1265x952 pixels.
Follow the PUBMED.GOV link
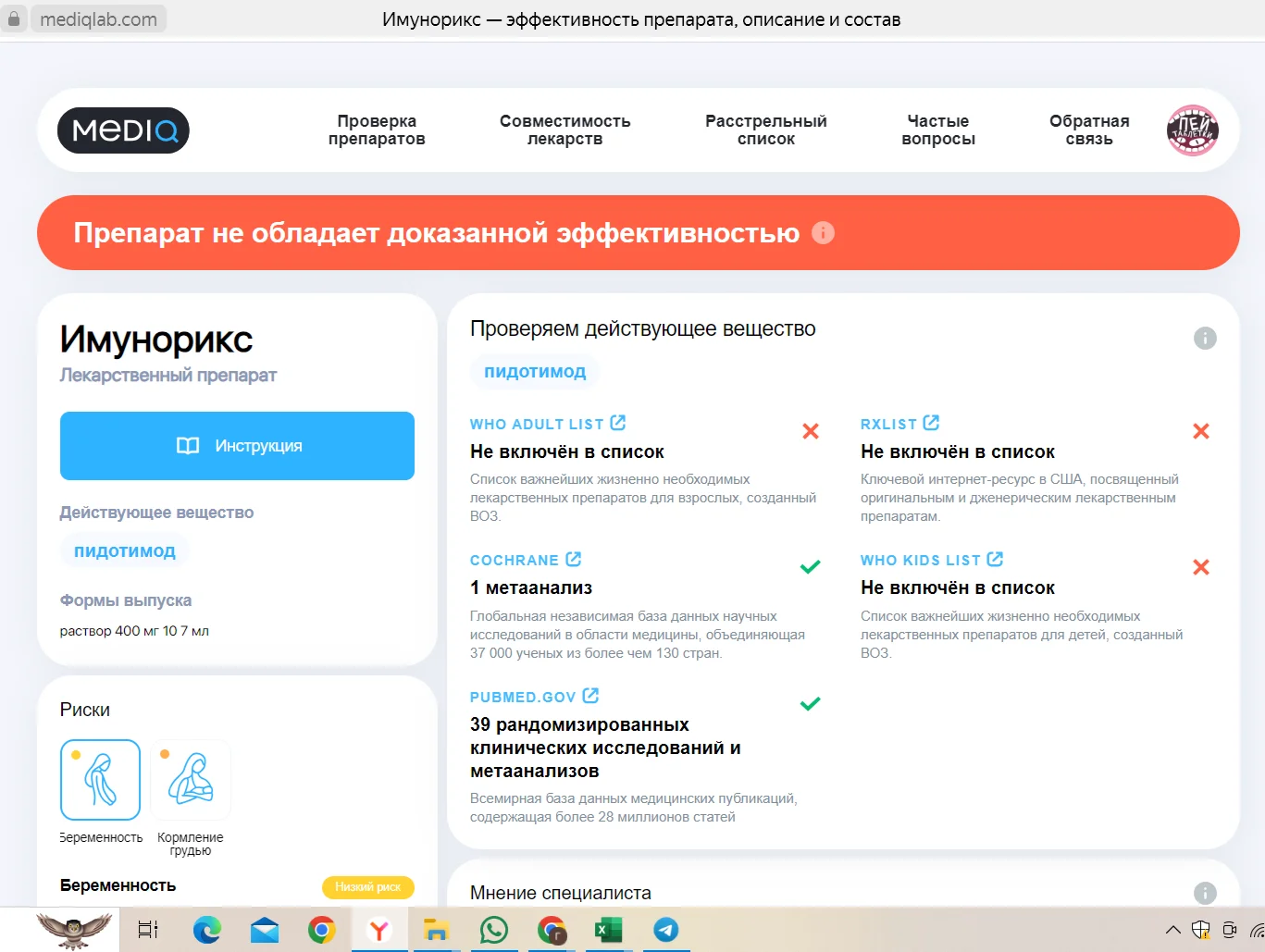tap(523, 697)
